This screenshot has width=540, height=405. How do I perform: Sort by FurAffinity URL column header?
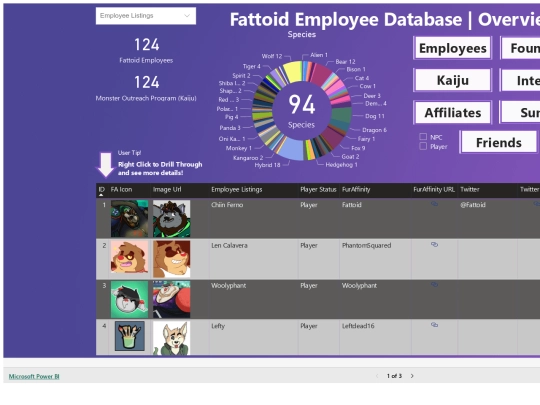pos(434,189)
